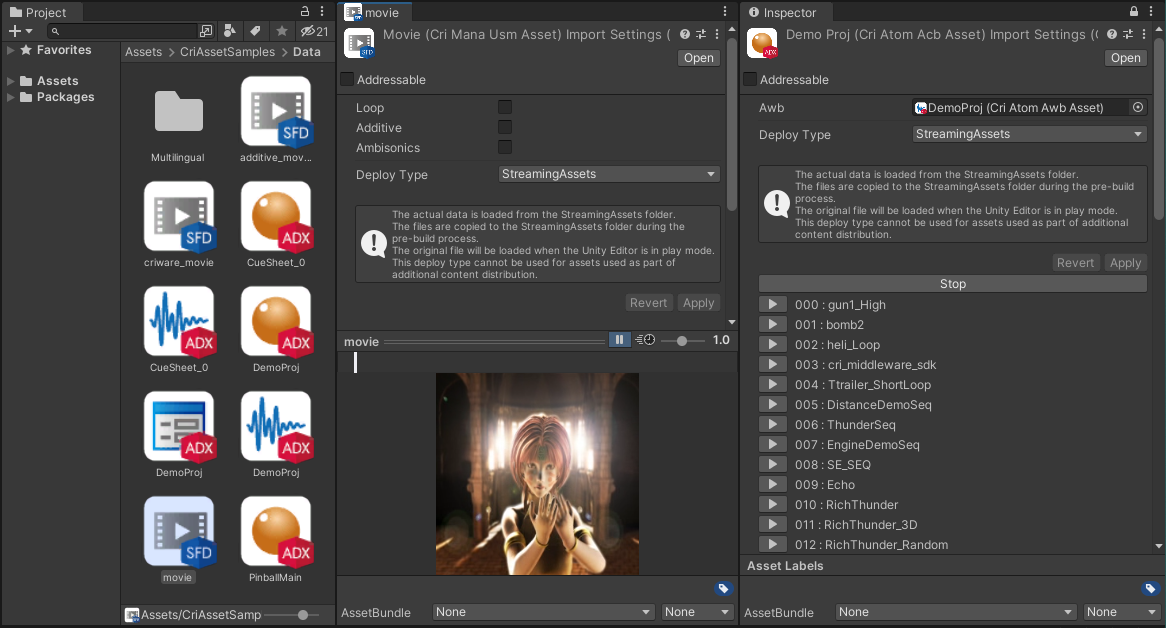Pause the movie preview playback
Image resolution: width=1166 pixels, height=628 pixels.
click(619, 340)
